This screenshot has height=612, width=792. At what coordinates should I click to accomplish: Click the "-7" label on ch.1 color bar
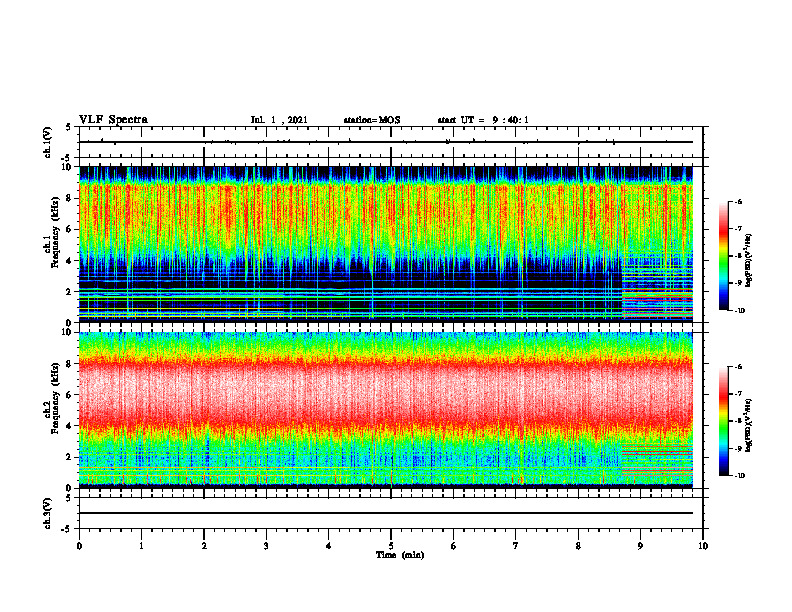(738, 229)
